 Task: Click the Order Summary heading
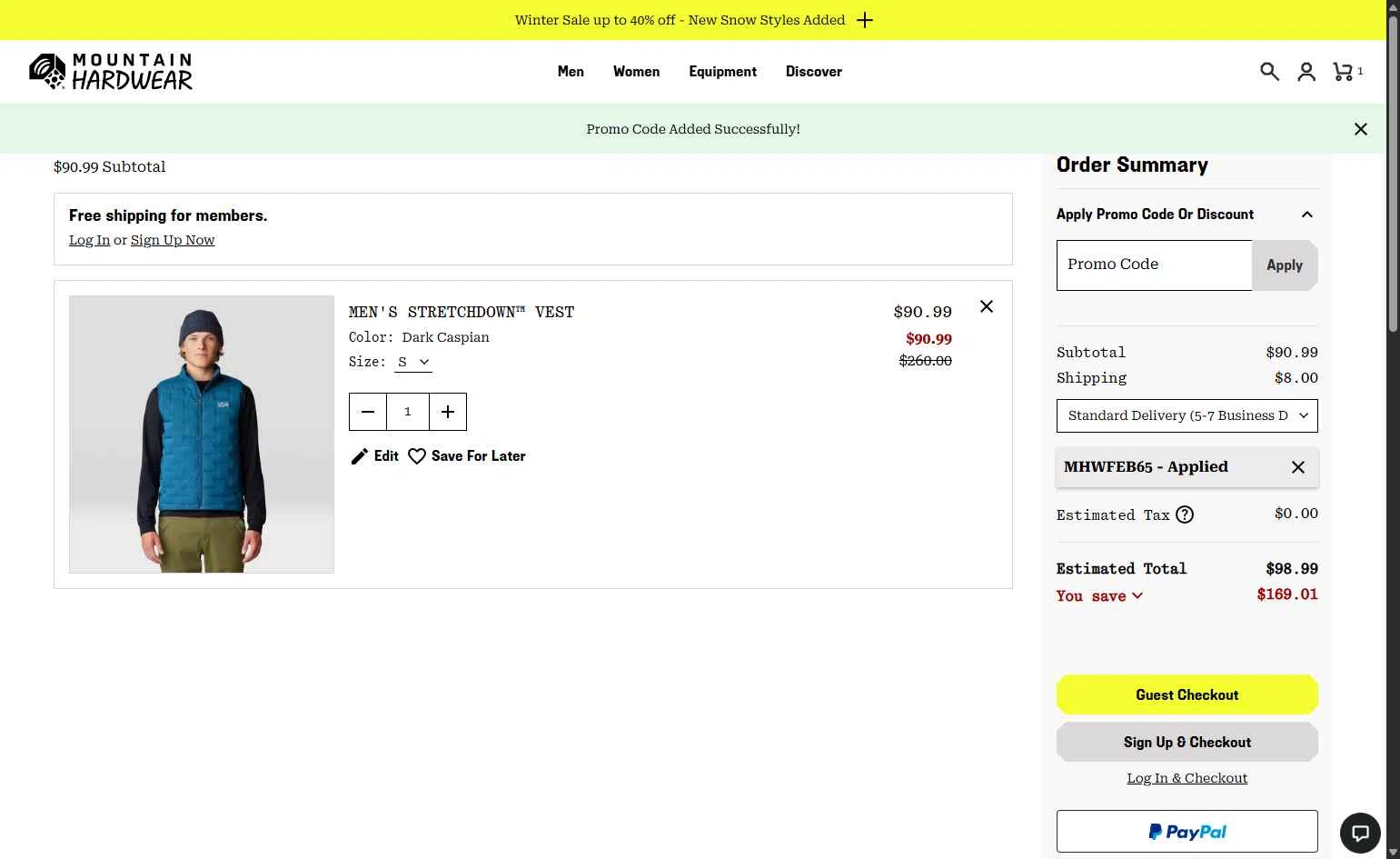tap(1132, 165)
